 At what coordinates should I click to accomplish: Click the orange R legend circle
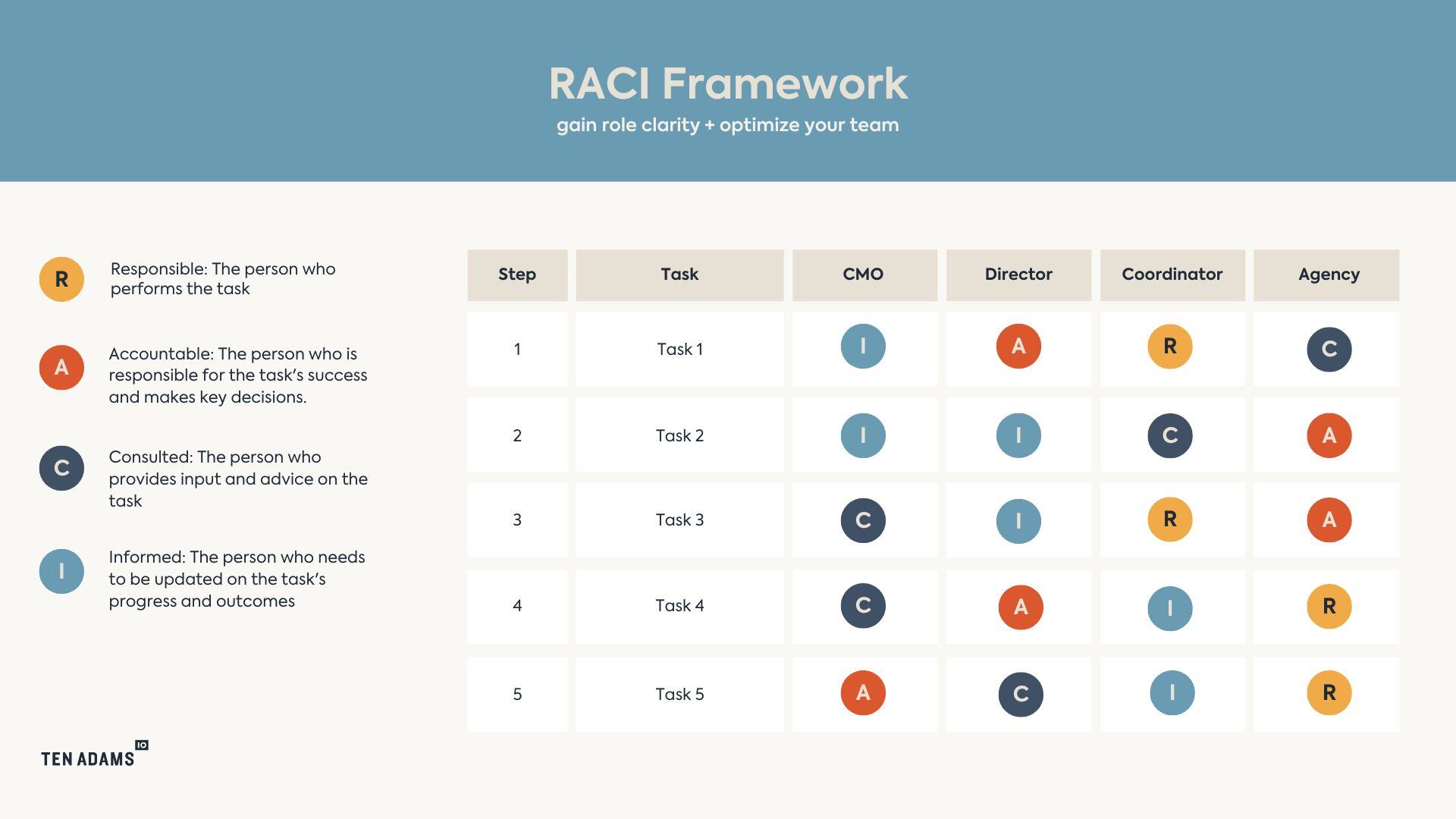click(61, 278)
